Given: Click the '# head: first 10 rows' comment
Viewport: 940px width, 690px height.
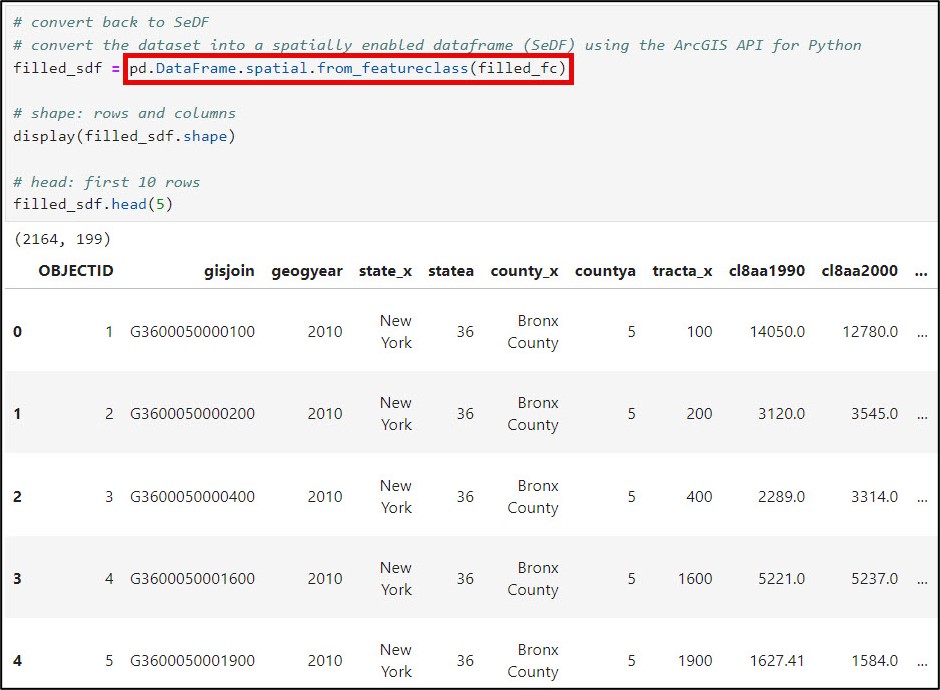Looking at the screenshot, I should pos(107,182).
